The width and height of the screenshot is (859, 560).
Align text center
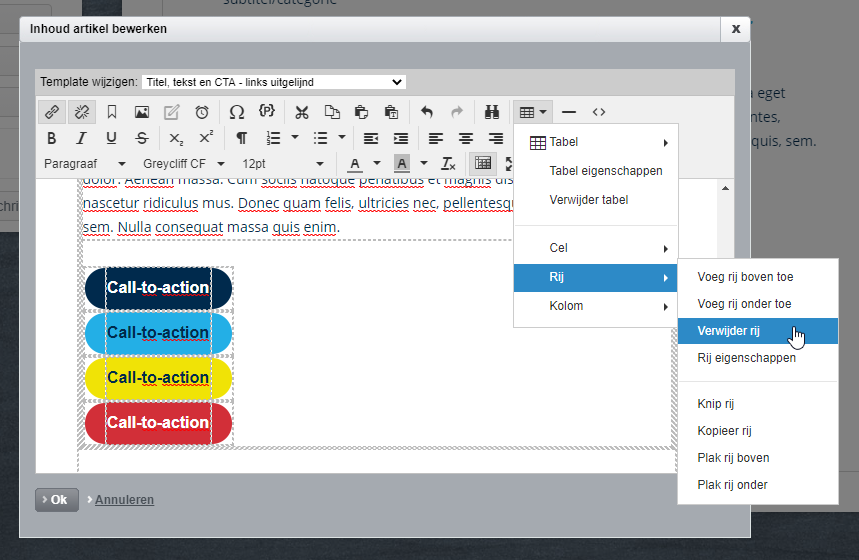click(466, 138)
